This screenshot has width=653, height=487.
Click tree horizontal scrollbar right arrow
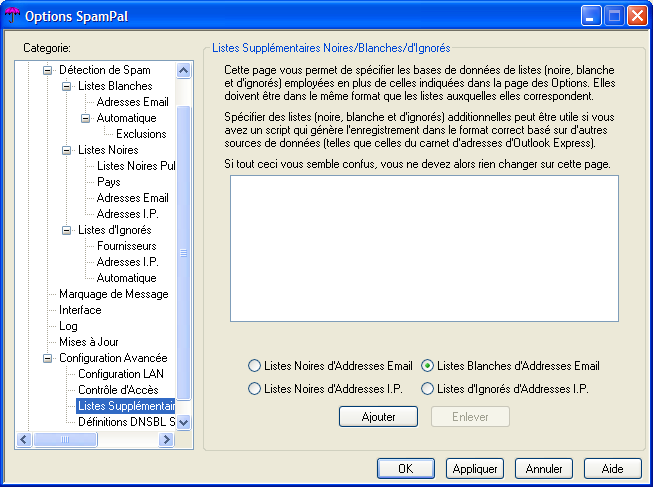click(x=167, y=440)
